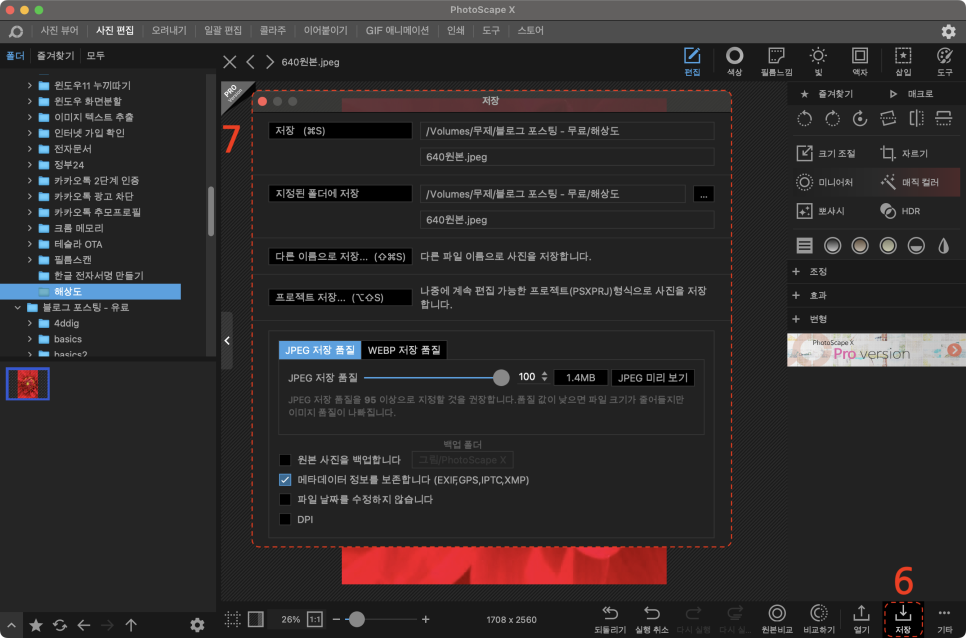Select 크기 조절 resize tool

tap(826, 153)
